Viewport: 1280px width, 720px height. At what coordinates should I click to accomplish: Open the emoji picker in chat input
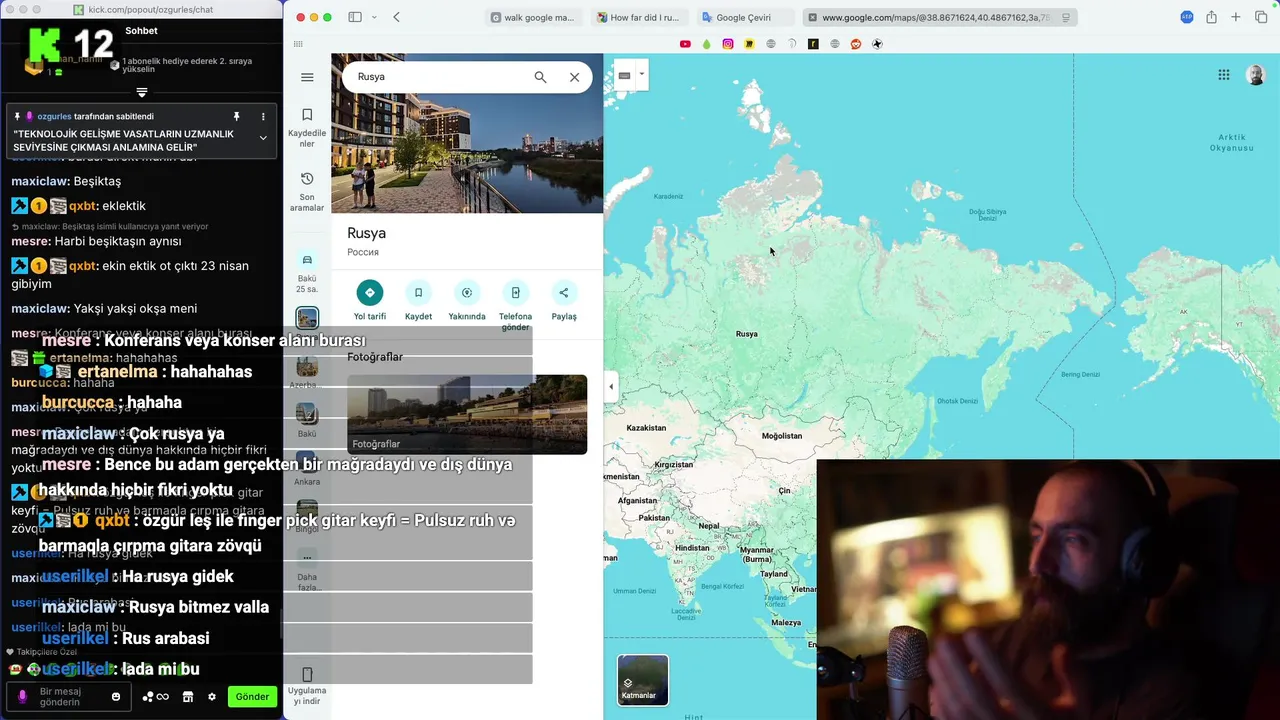116,697
